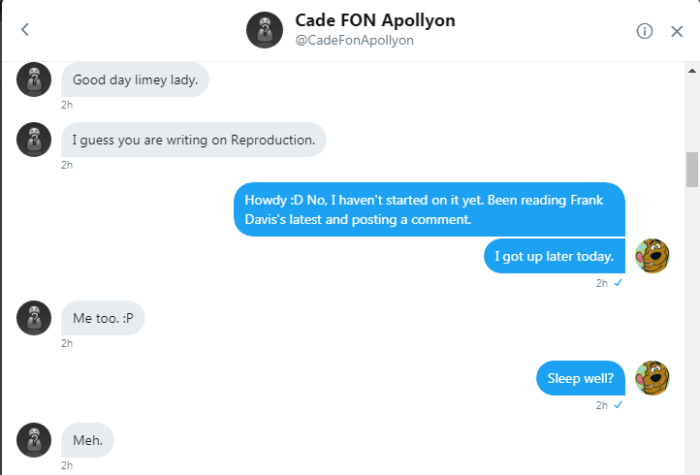The image size is (700, 475).
Task: Click avatar beside "Good day limey lady"
Action: click(34, 79)
